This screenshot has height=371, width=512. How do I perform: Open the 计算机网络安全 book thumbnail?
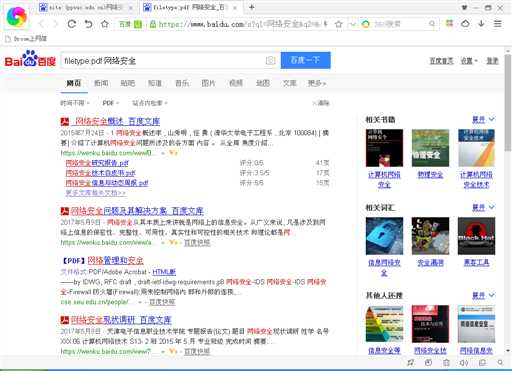(384, 148)
